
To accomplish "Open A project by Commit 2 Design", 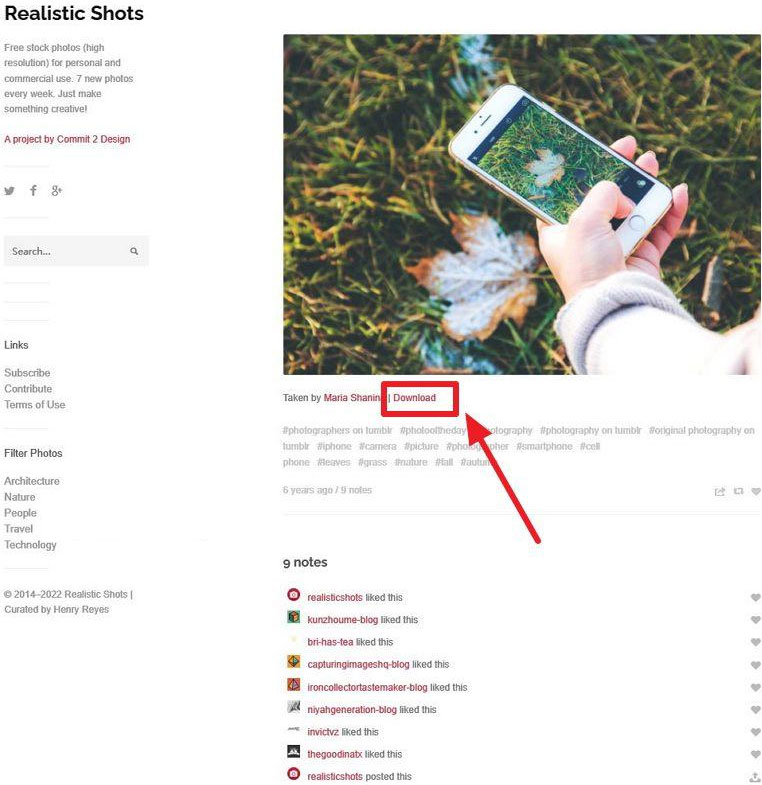I will [67, 139].
